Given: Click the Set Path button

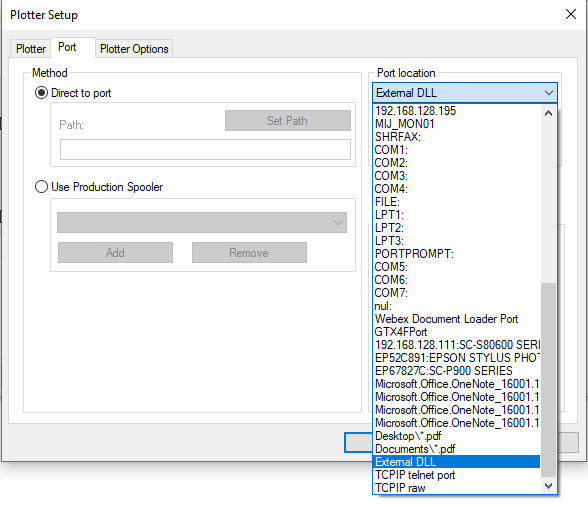Looking at the screenshot, I should pyautogui.click(x=288, y=120).
